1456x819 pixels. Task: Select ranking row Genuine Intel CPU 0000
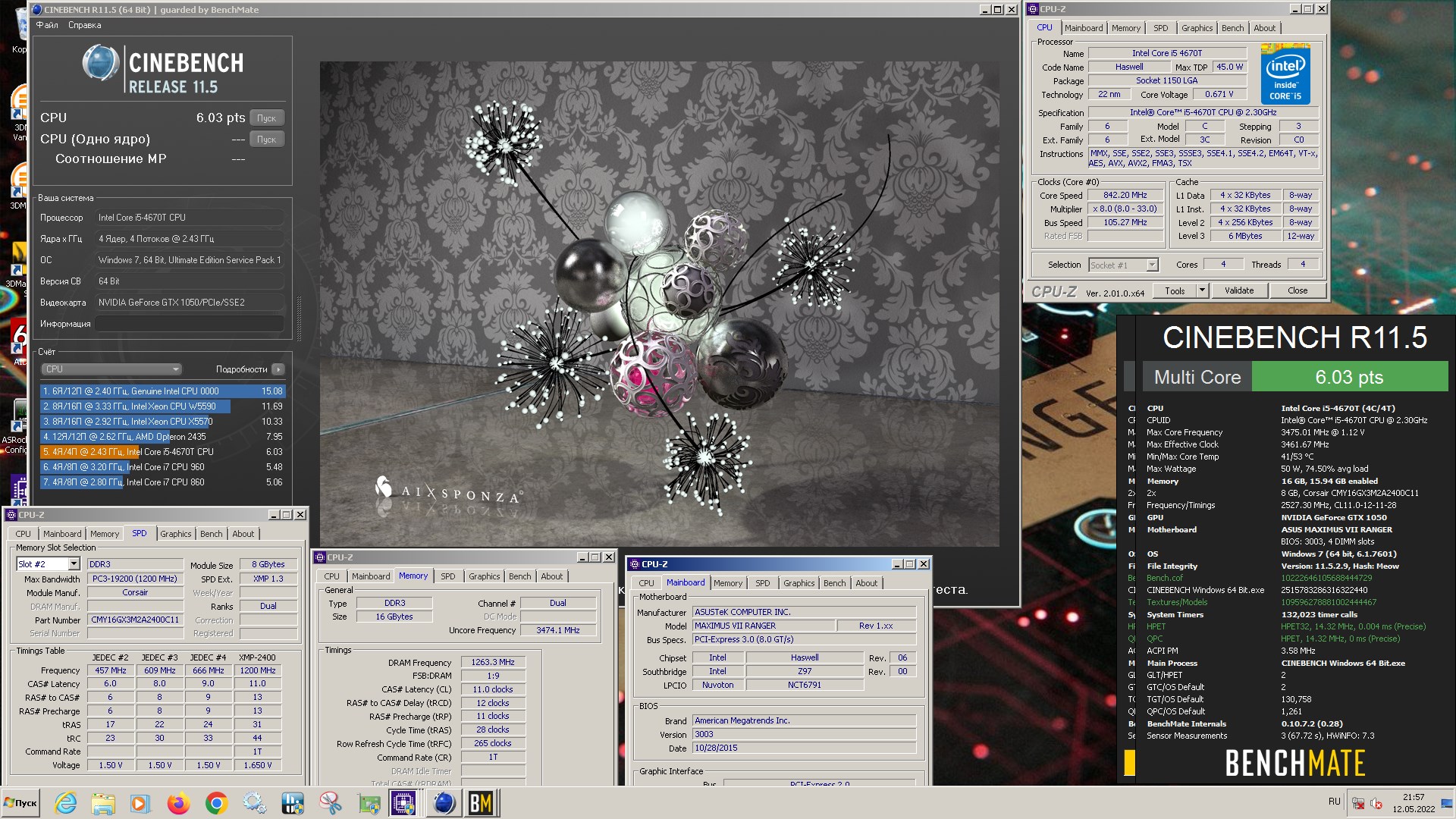click(162, 391)
